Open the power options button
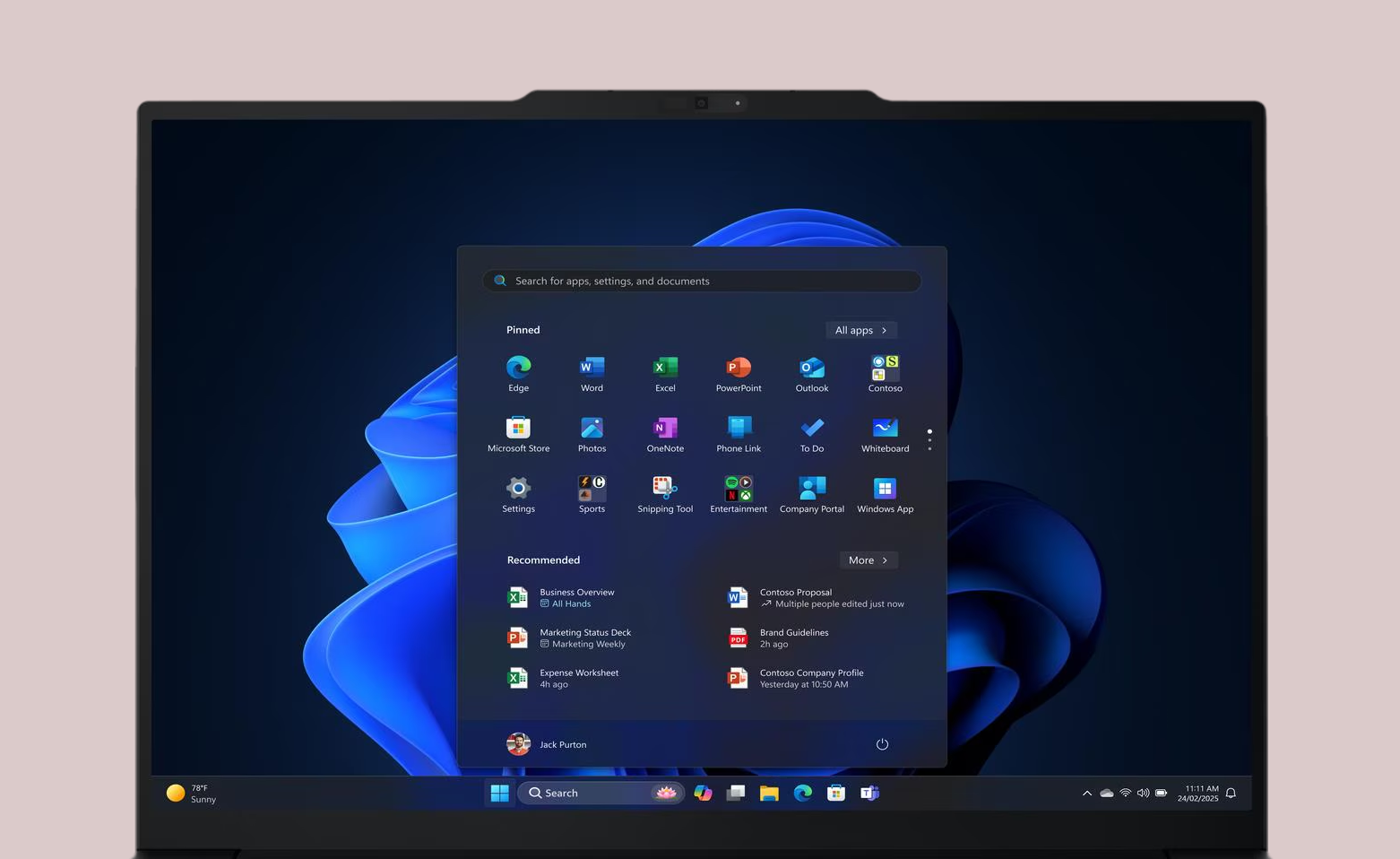 [x=882, y=744]
